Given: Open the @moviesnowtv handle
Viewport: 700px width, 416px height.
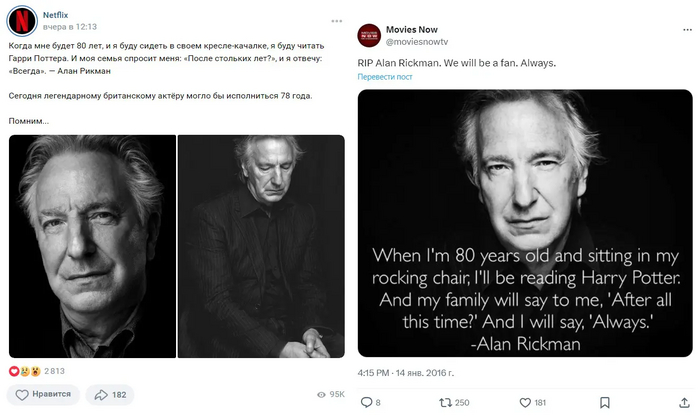Looking at the screenshot, I should point(420,42).
